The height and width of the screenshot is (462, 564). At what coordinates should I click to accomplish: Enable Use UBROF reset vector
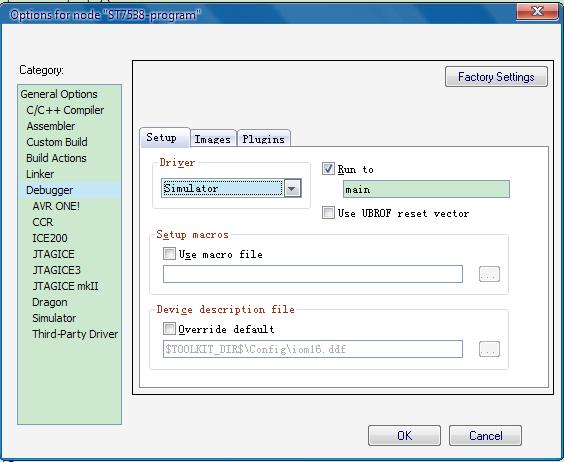pyautogui.click(x=328, y=213)
